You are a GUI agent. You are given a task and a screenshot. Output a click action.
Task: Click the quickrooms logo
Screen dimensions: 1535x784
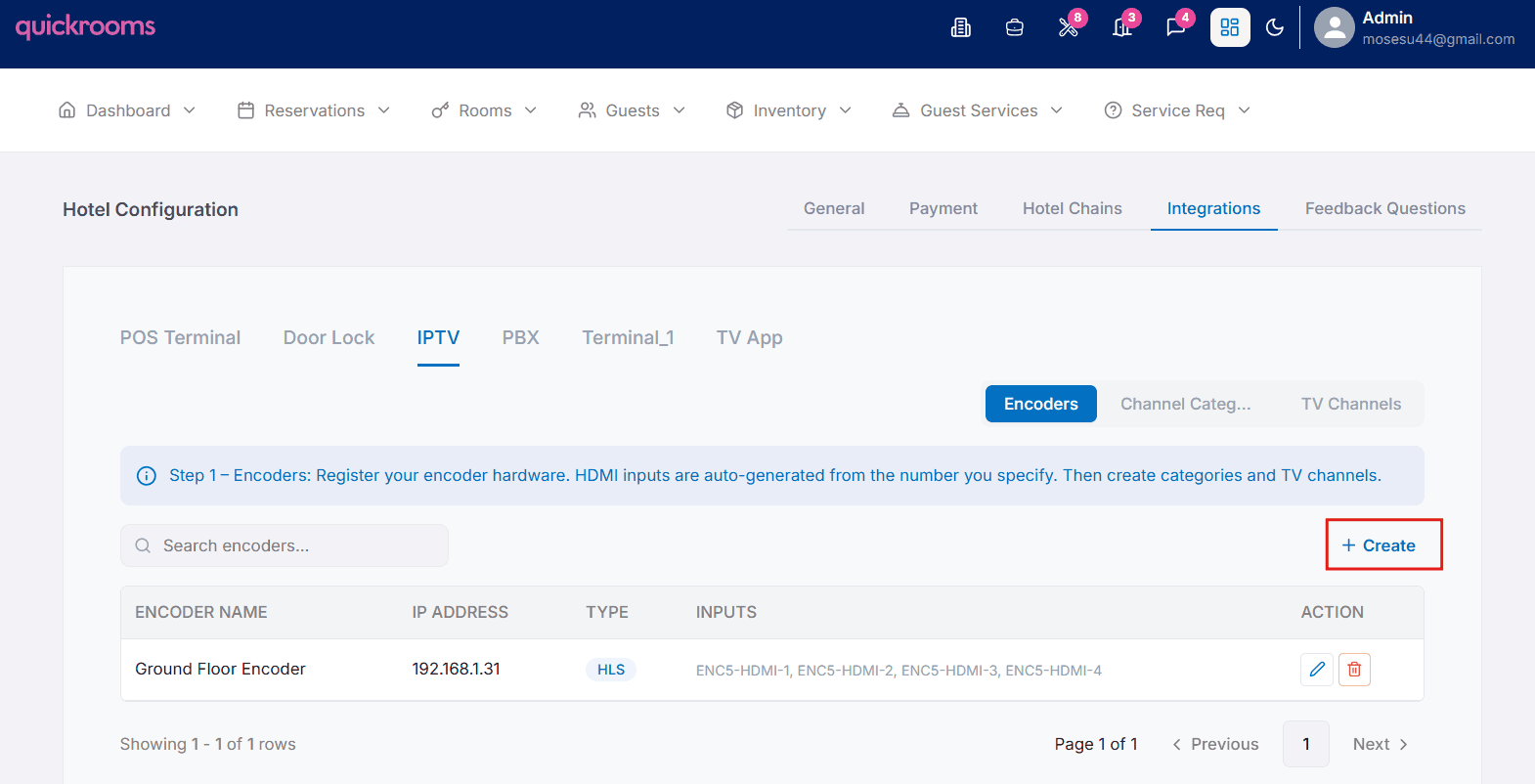(x=85, y=26)
